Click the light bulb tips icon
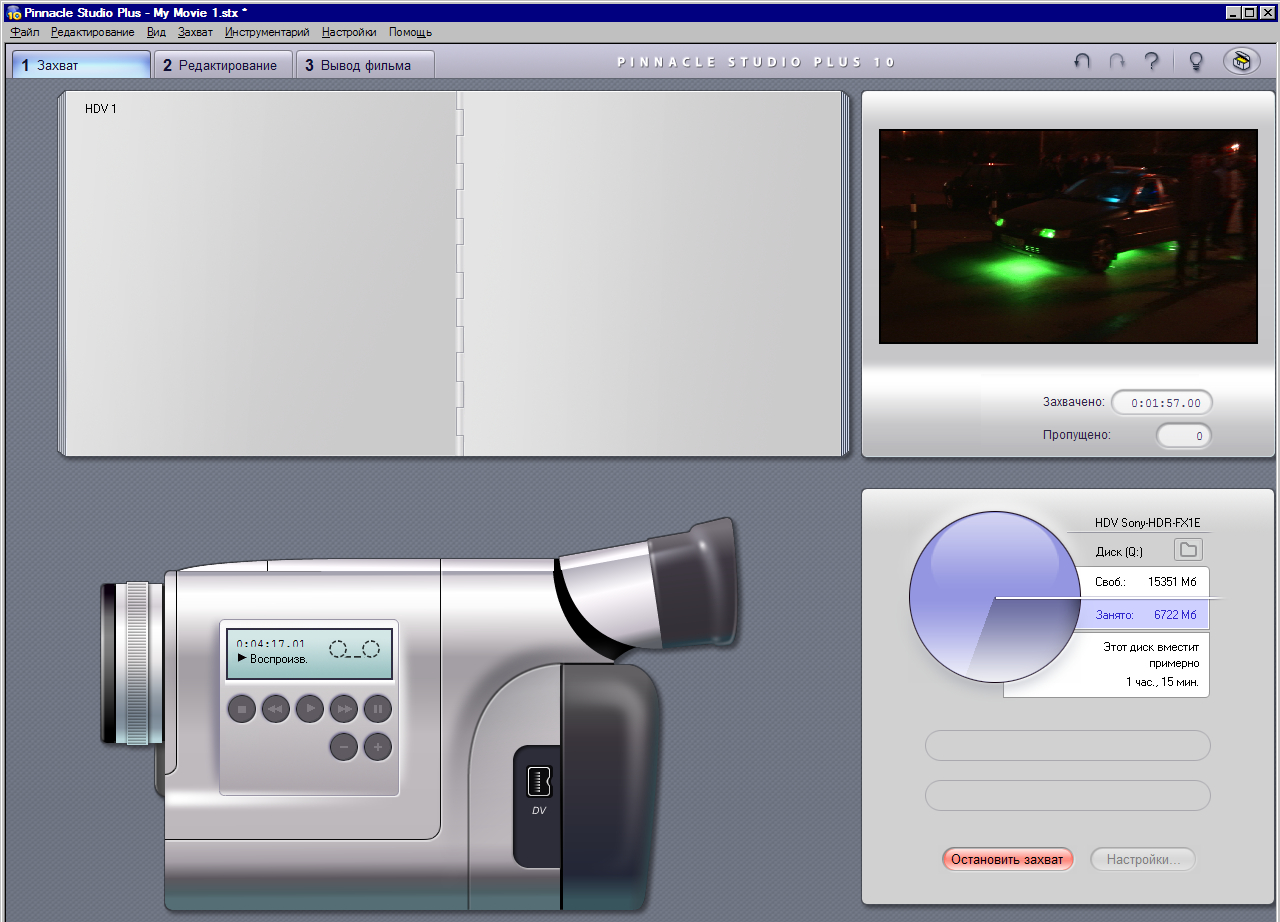Viewport: 1280px width, 922px height. (1195, 61)
